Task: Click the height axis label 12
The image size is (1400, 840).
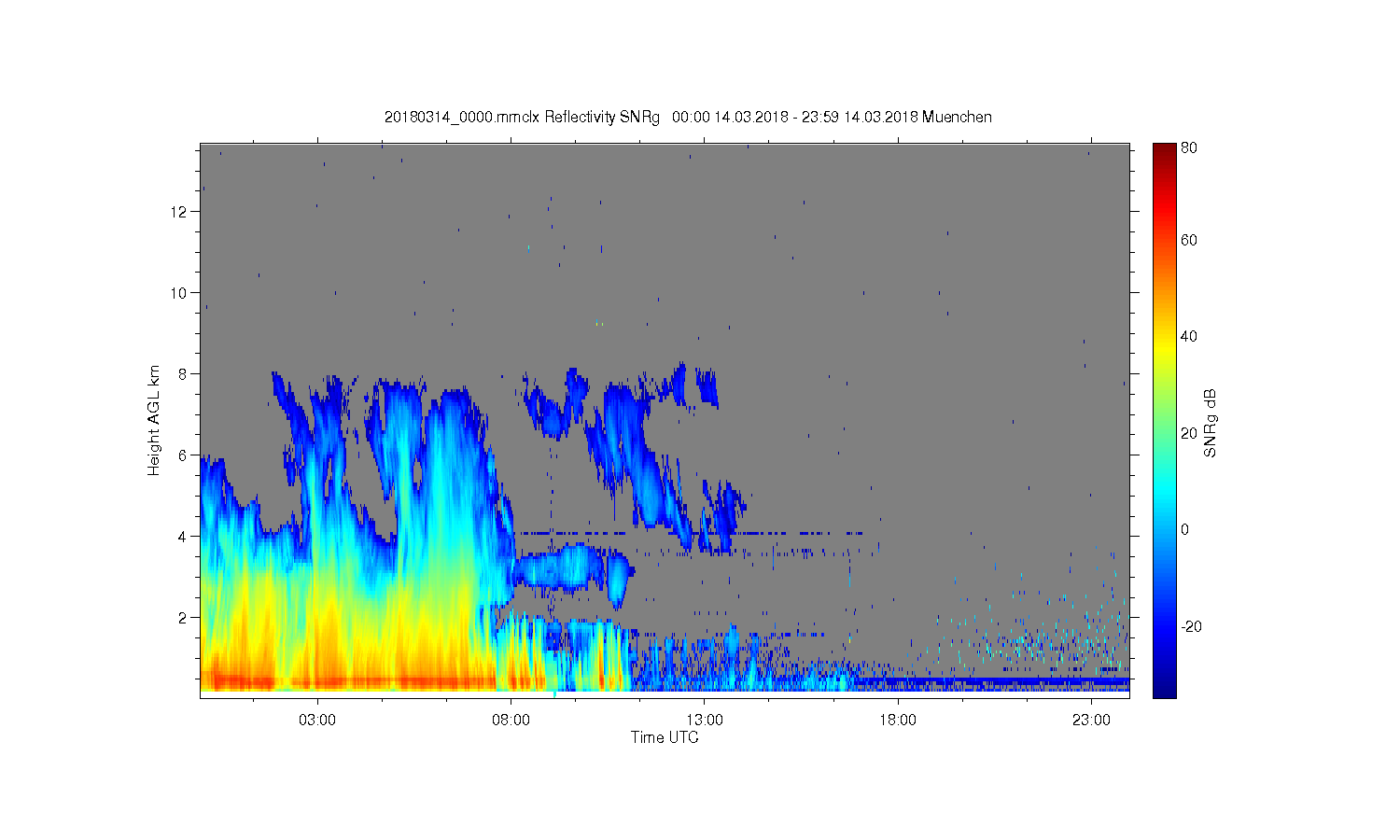Action: (x=179, y=212)
